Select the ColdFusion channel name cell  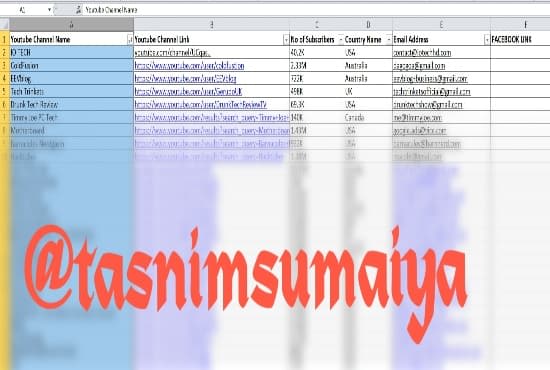(72, 65)
